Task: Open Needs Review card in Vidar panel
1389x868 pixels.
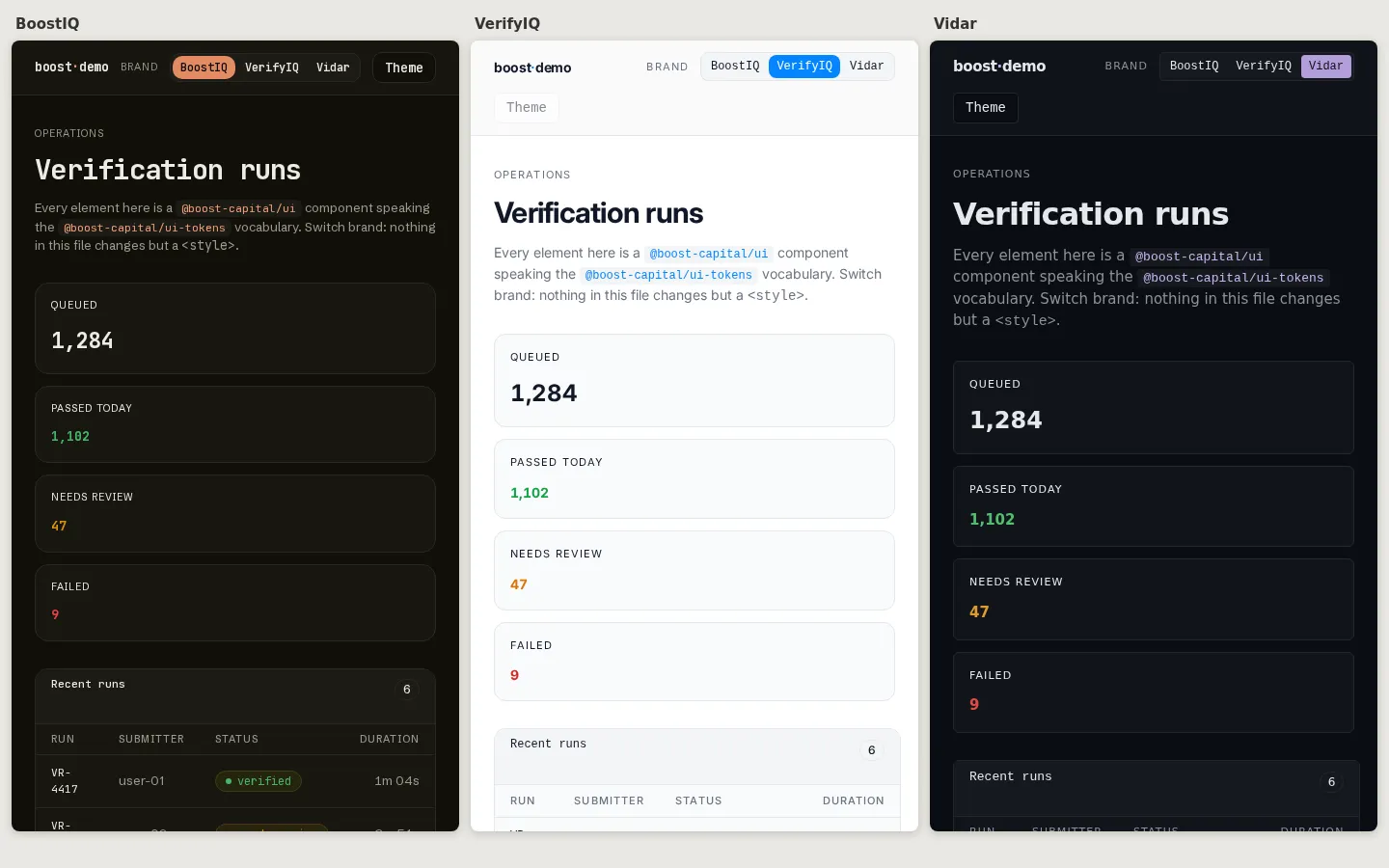Action: (1154, 599)
